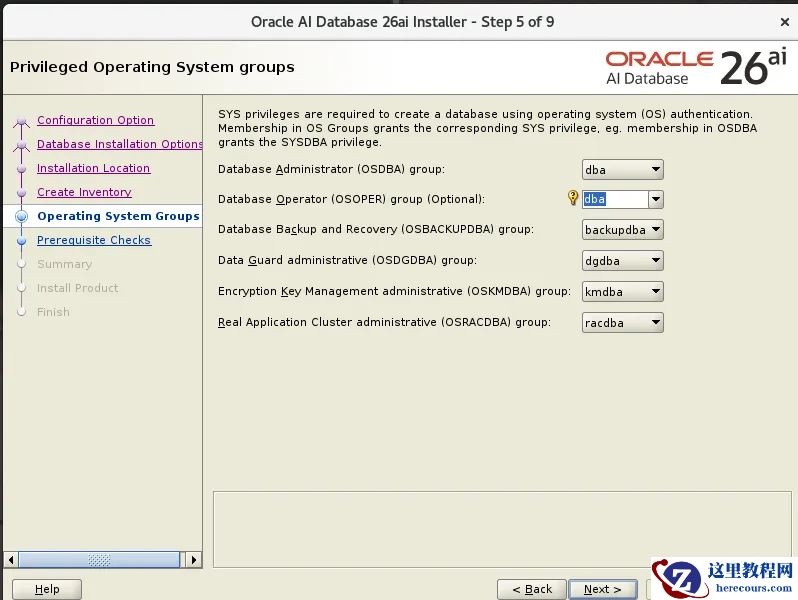This screenshot has height=600, width=798.
Task: Click the Privileged Operating System groups heading
Action: [152, 67]
